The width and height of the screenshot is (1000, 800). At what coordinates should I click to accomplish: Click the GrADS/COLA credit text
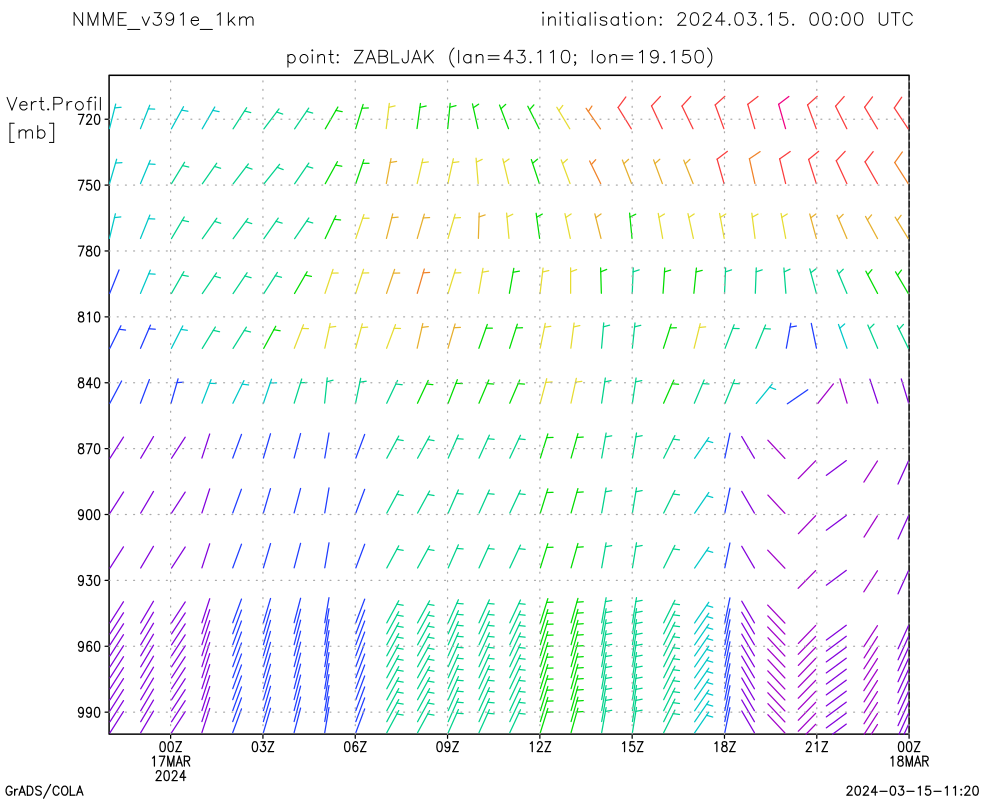coord(44,791)
